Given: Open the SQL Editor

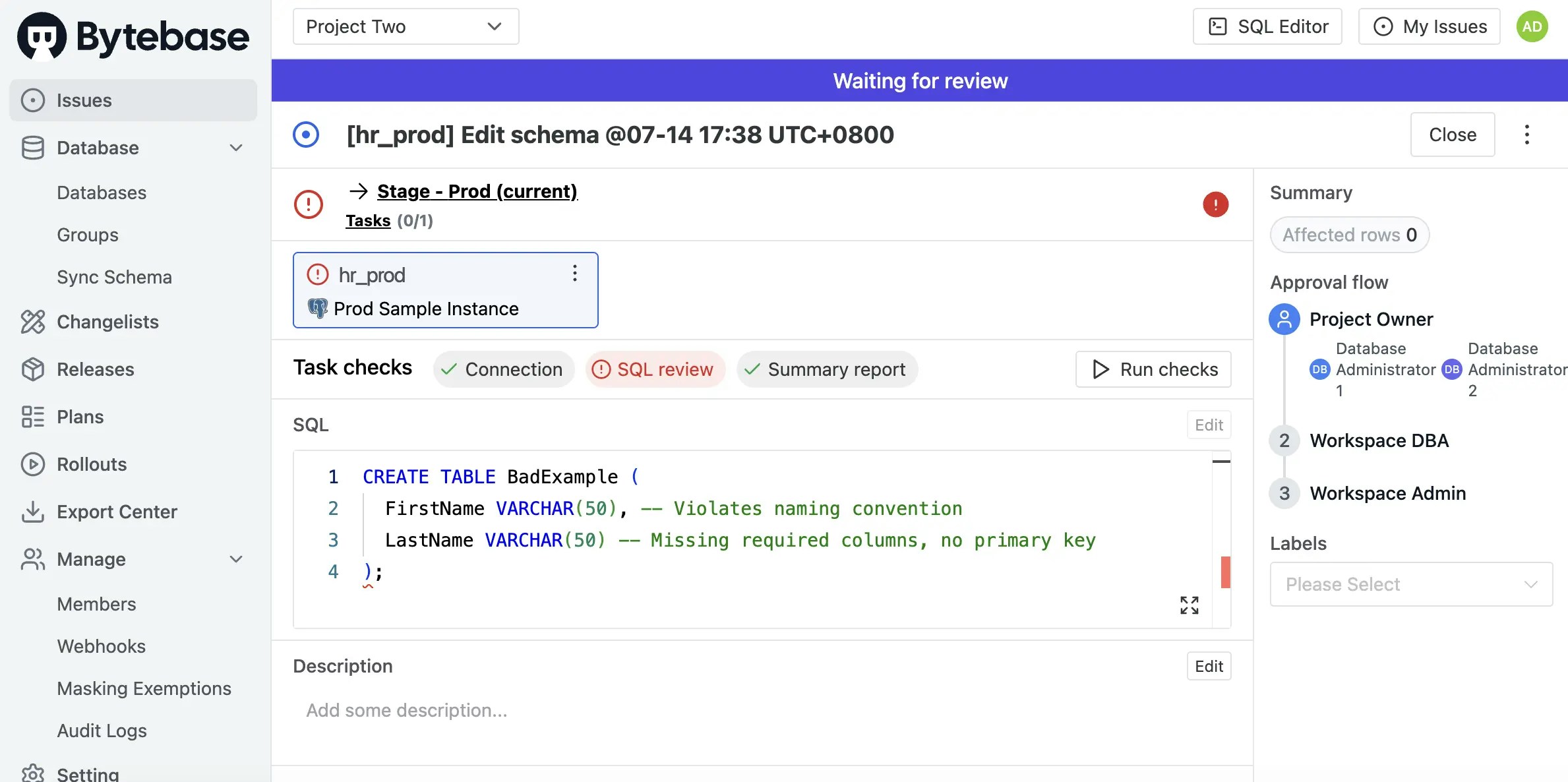Looking at the screenshot, I should coord(1265,26).
